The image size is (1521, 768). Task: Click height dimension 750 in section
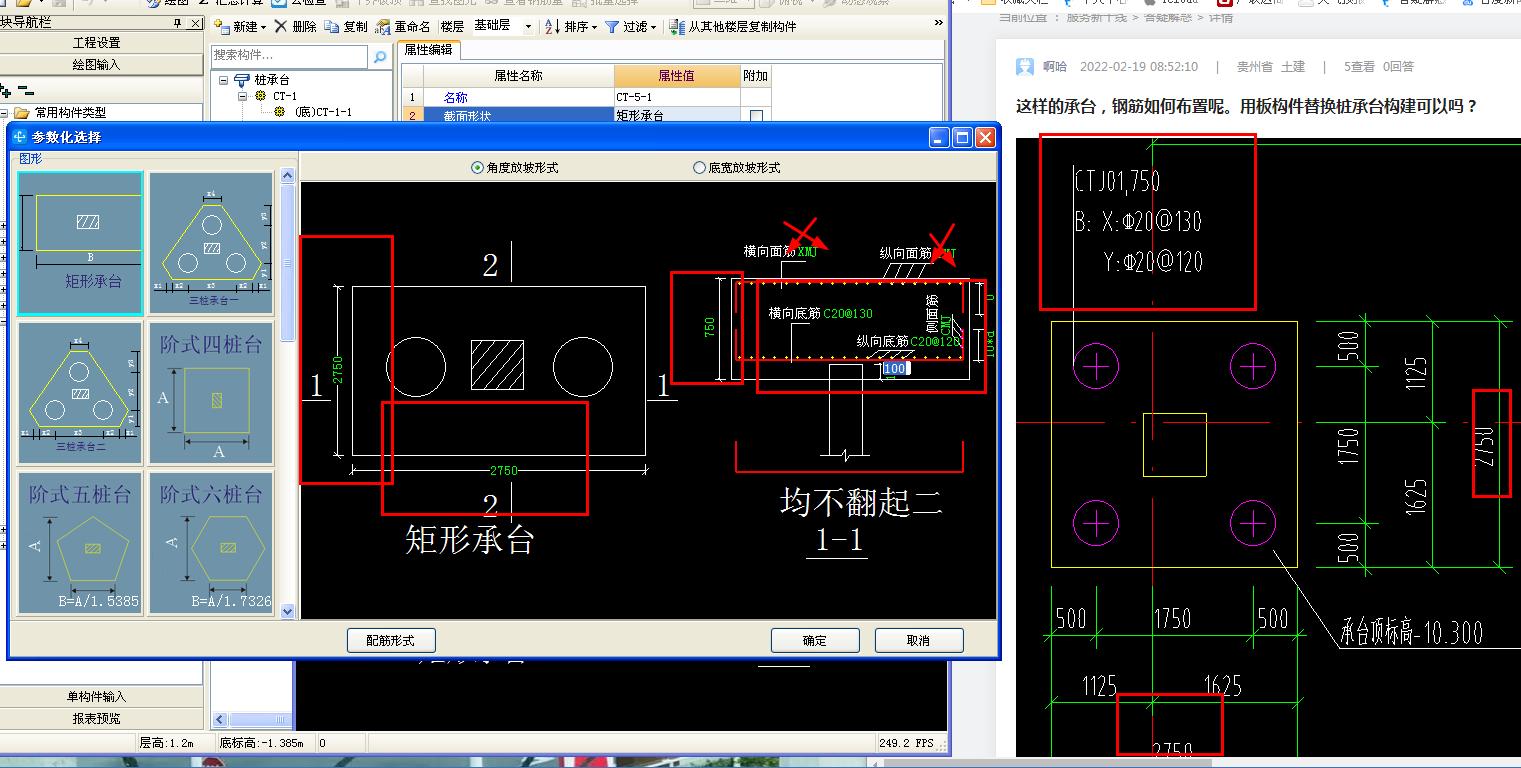click(710, 327)
